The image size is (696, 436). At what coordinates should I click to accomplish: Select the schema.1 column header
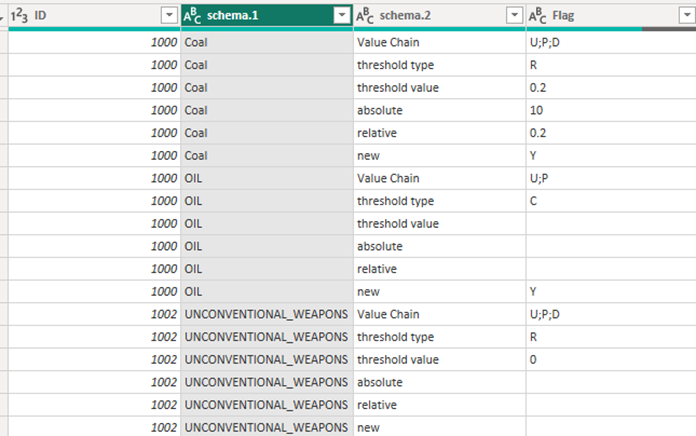tap(267, 16)
